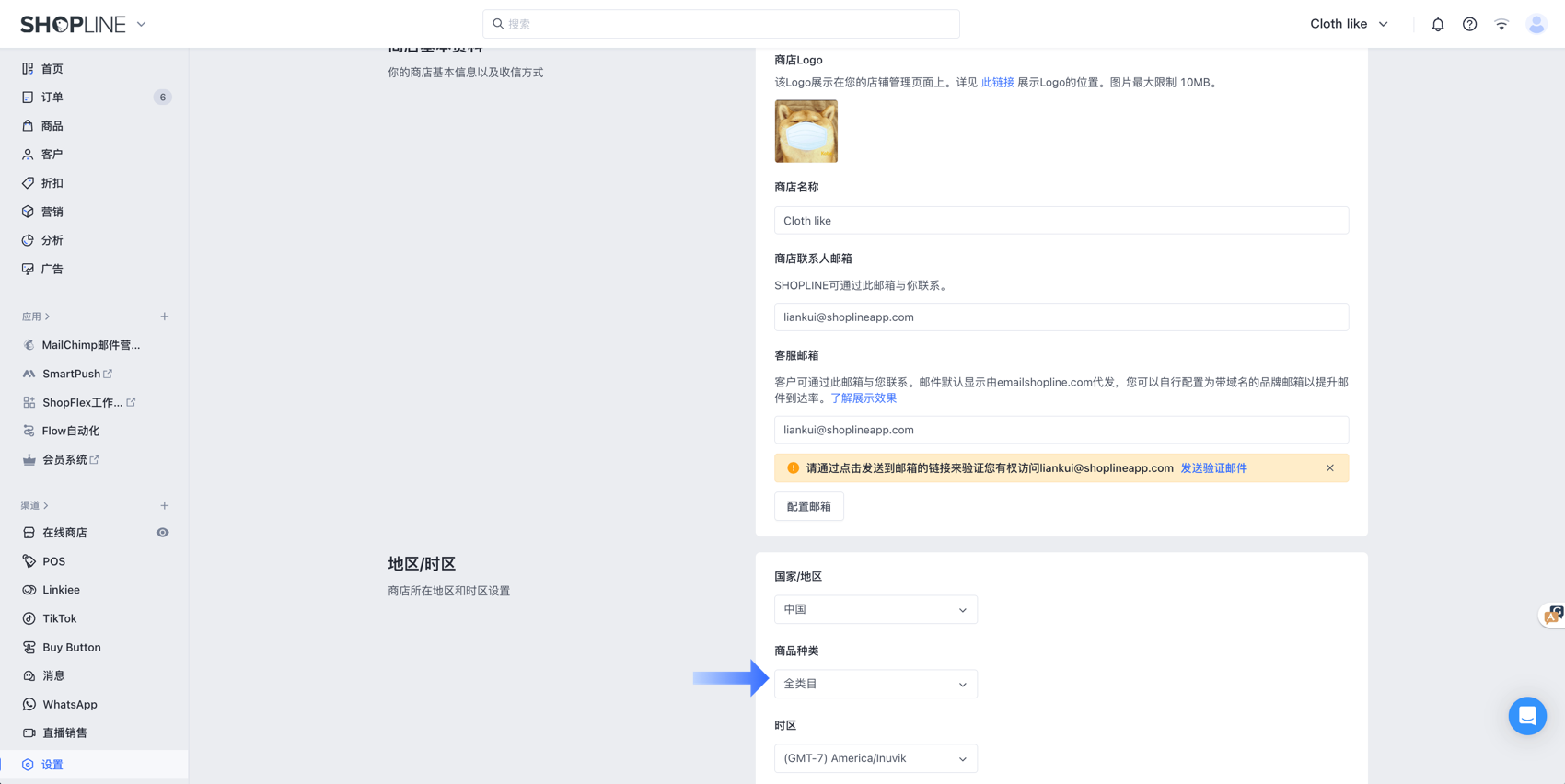Expand the 渠道 channels section
This screenshot has width=1565, height=784.
click(x=35, y=505)
